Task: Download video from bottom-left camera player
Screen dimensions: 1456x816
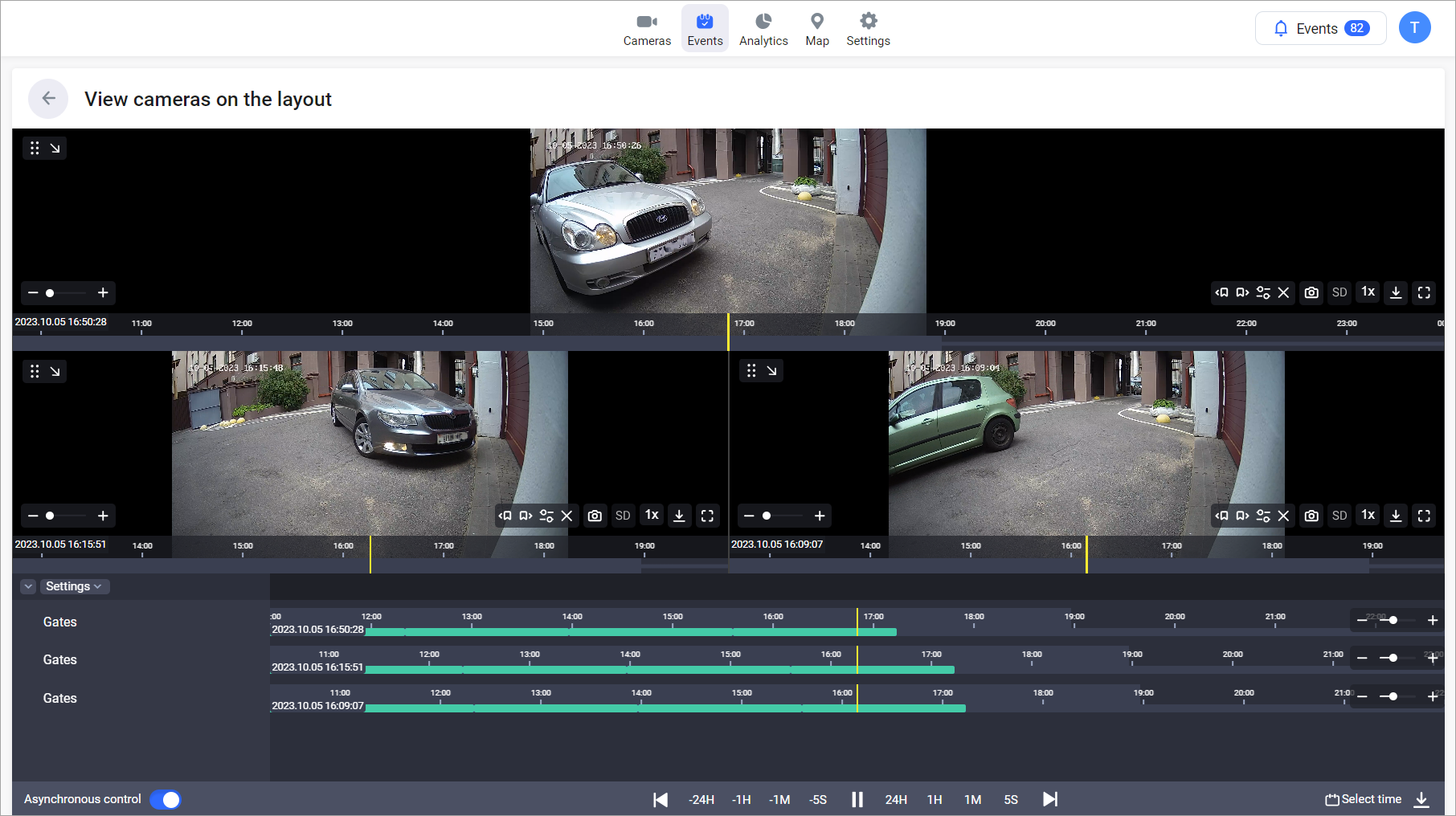Action: [x=679, y=516]
